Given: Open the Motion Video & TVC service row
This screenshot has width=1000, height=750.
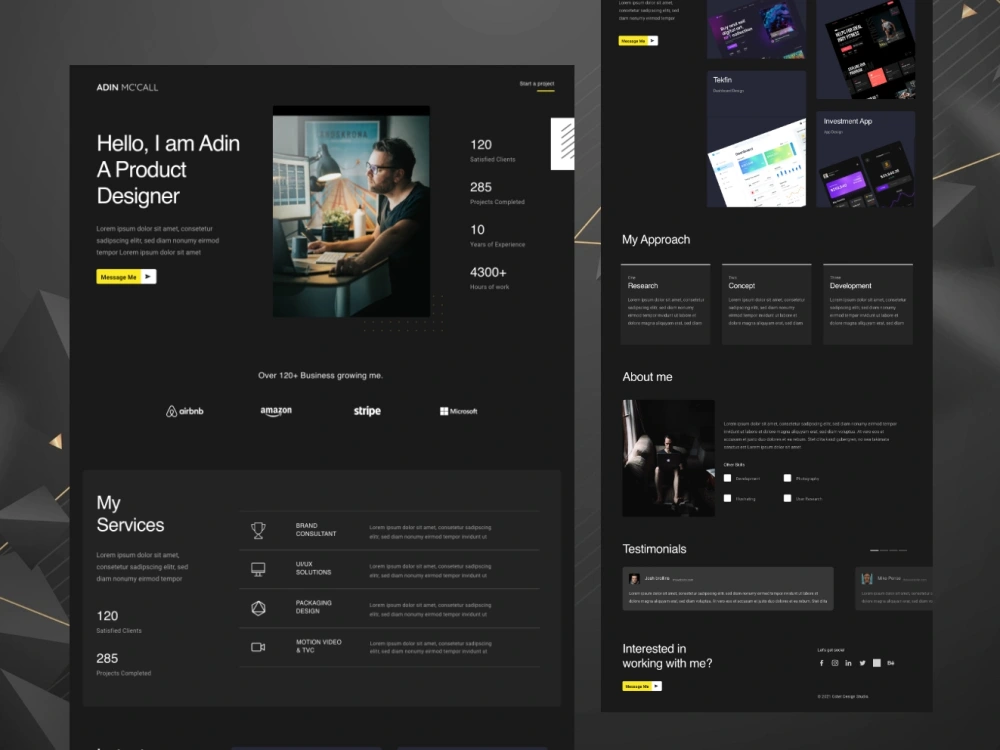Looking at the screenshot, I should coord(389,647).
